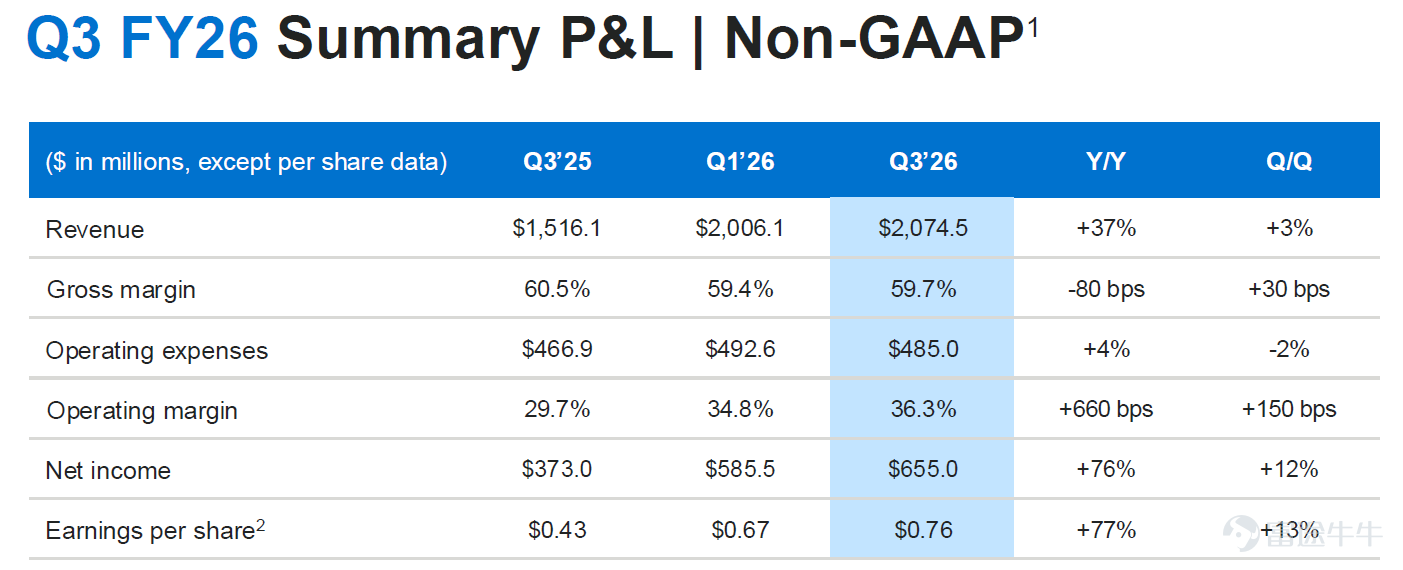The width and height of the screenshot is (1403, 570).
Task: Select the Q3'25 column header
Action: (x=557, y=162)
